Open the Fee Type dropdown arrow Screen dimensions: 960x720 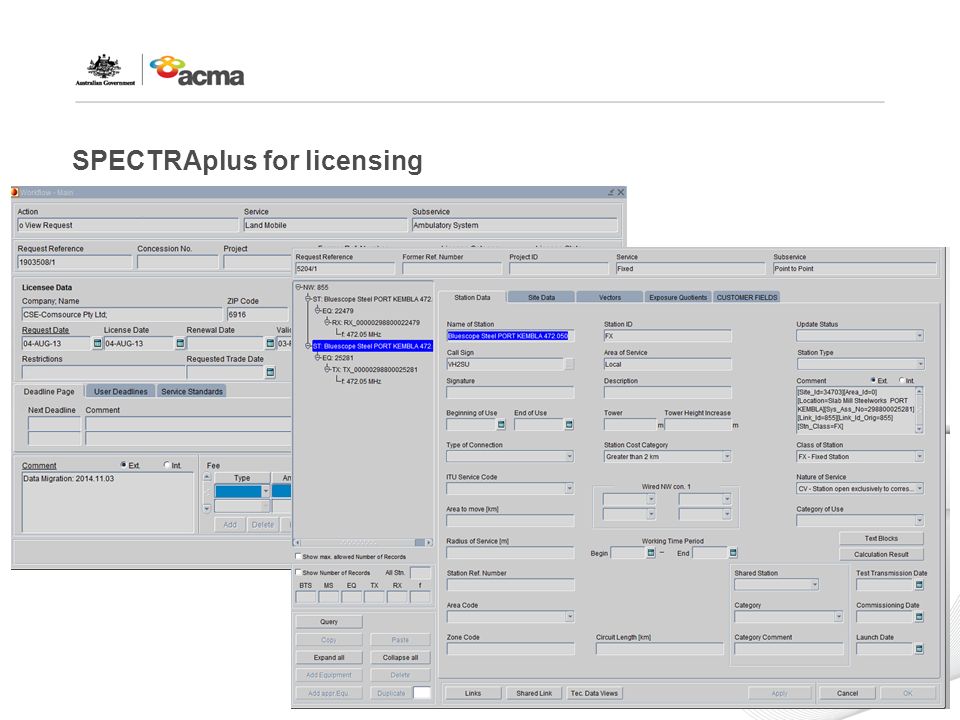(265, 491)
